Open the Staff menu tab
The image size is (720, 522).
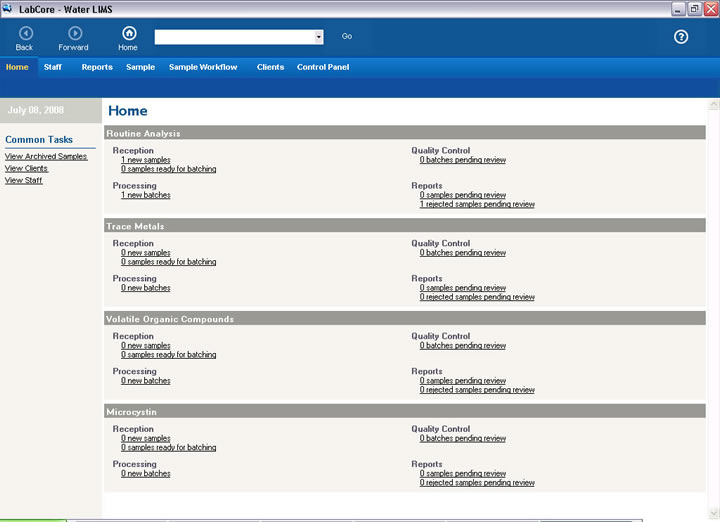(x=52, y=67)
